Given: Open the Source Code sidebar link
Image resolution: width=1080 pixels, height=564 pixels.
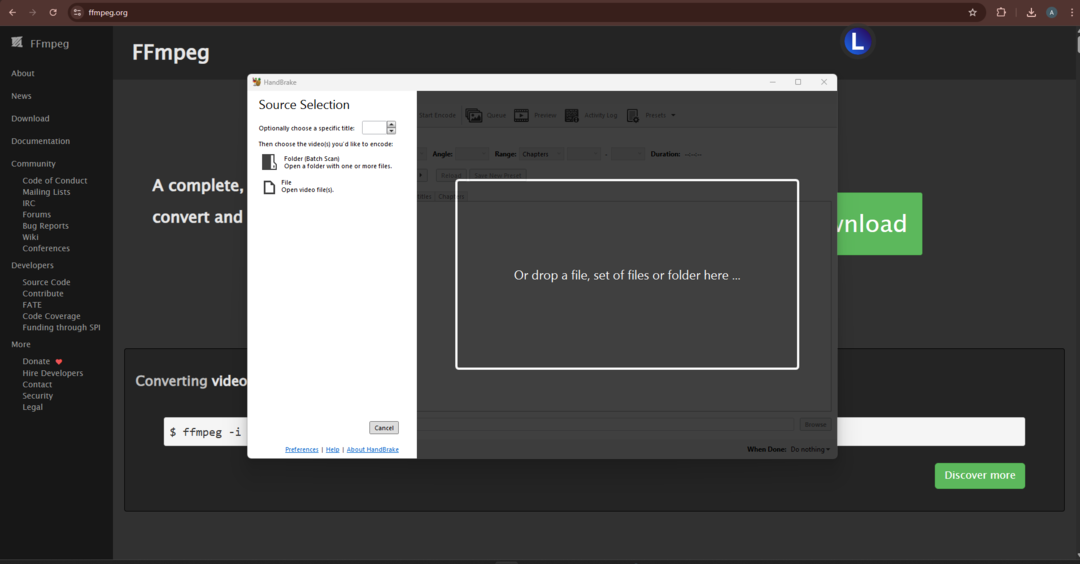Looking at the screenshot, I should (x=46, y=282).
